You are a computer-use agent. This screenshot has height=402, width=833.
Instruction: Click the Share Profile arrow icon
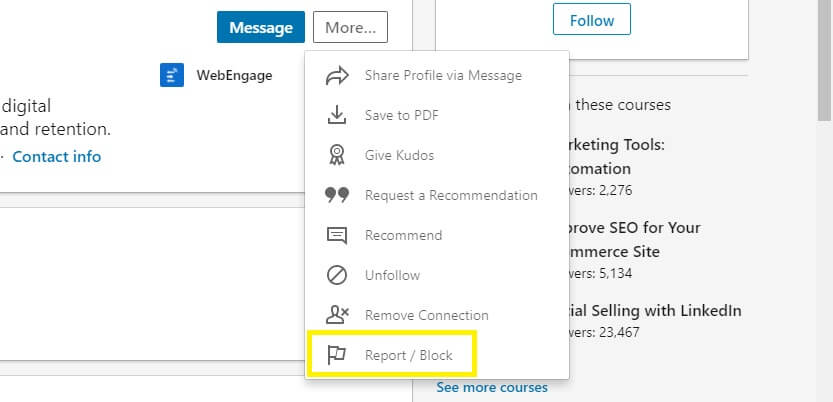click(x=337, y=76)
